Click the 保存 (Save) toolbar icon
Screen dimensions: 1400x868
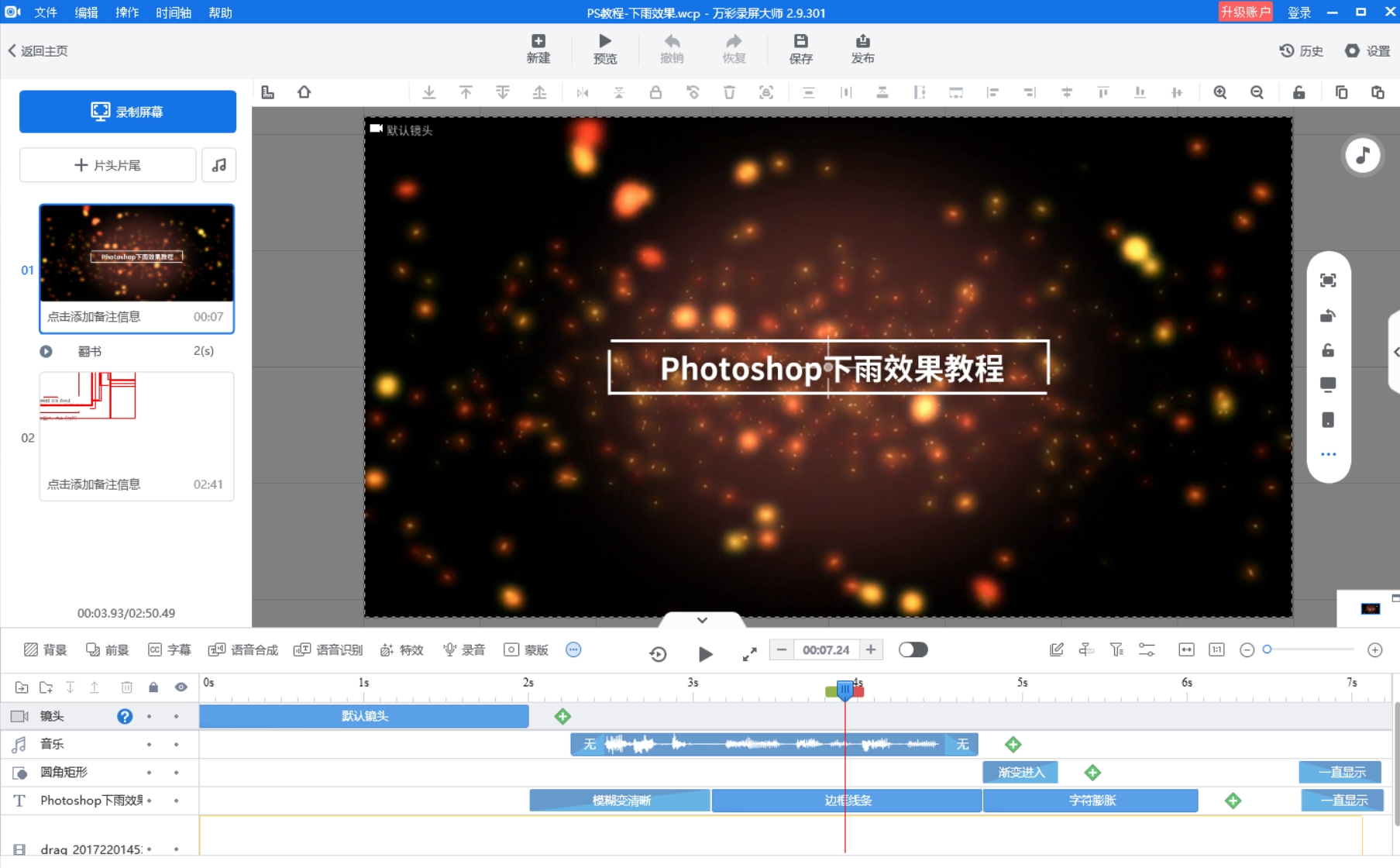800,48
